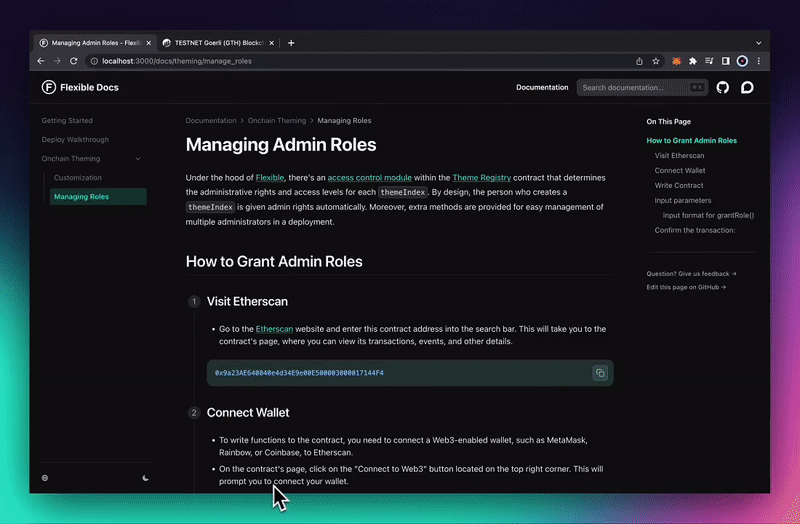Image resolution: width=800 pixels, height=524 pixels.
Task: Jump to Write Contract in page outline
Action: 679,185
